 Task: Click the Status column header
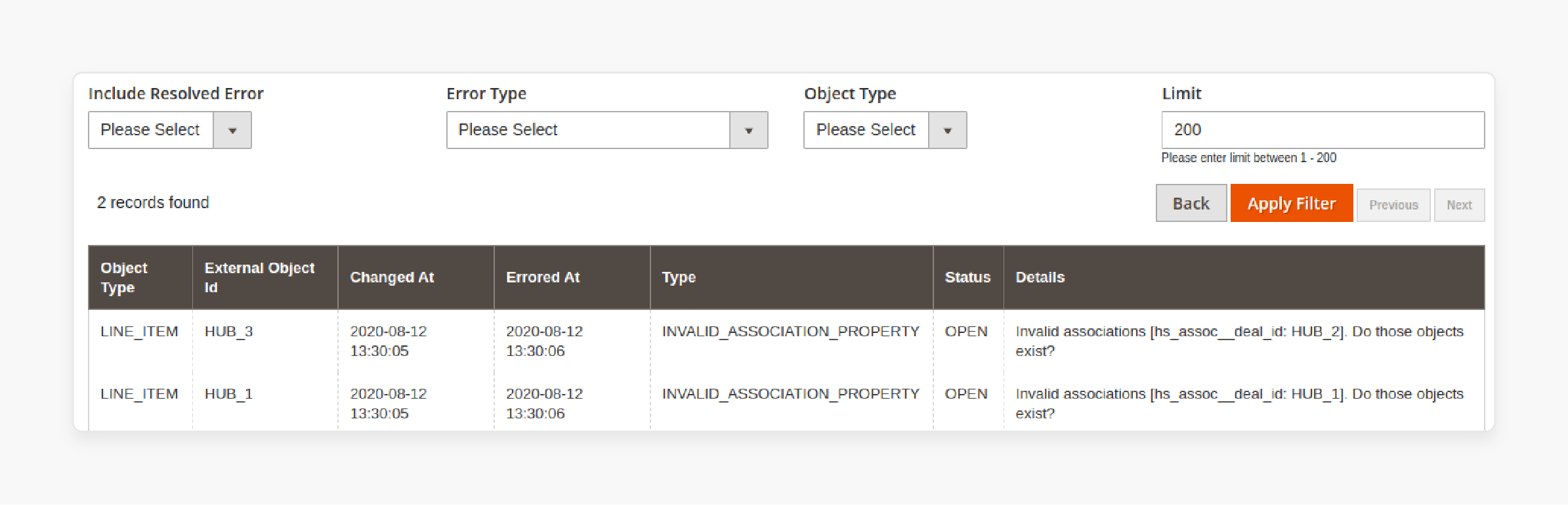click(968, 278)
